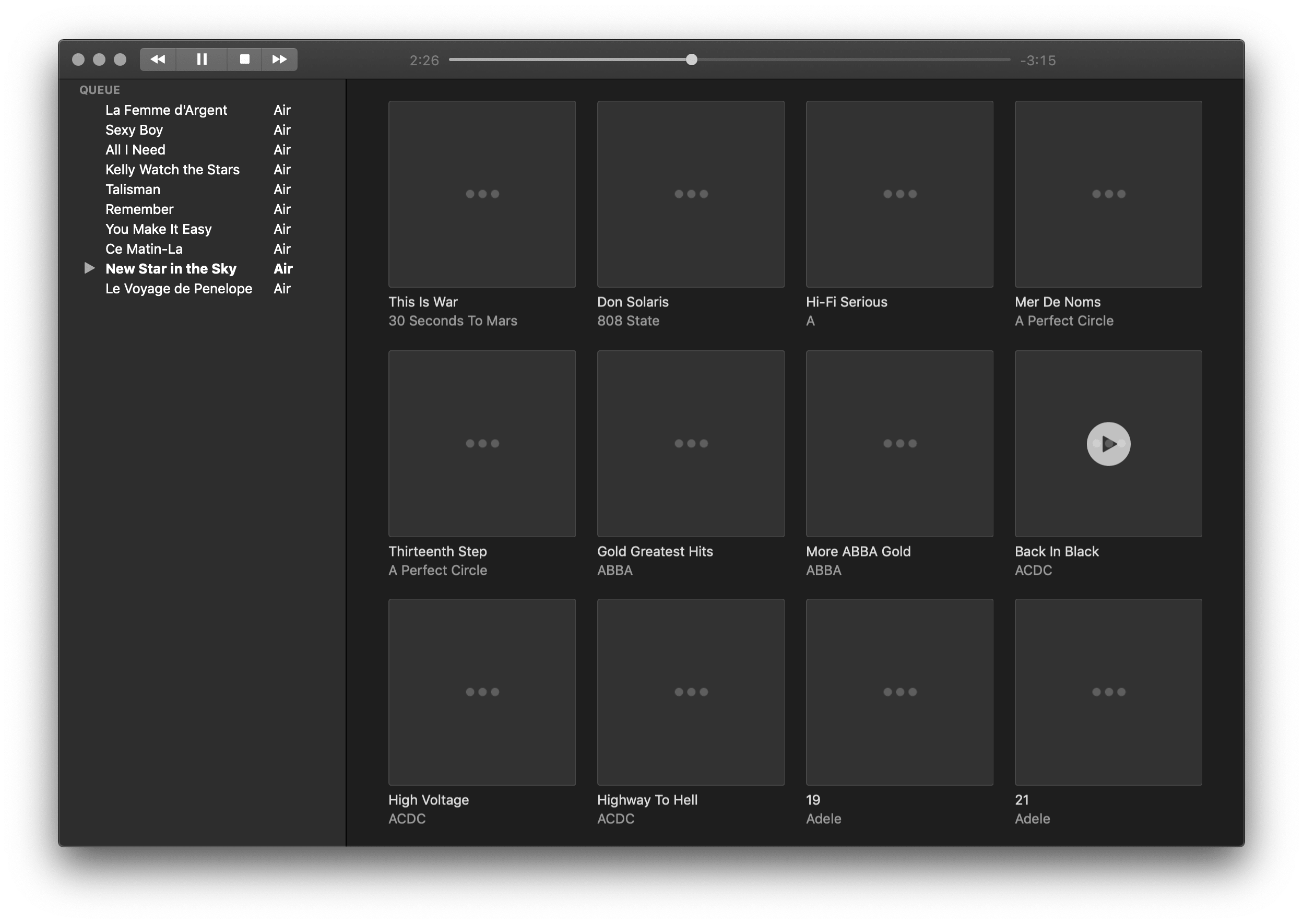Open the This Is War album placeholder art
The height and width of the screenshot is (924, 1303).
481,194
